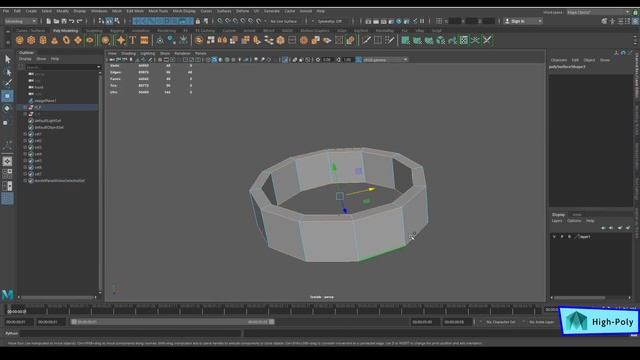The width and height of the screenshot is (640, 360).
Task: Create a polygon plane from the shelf
Action: 78,40
